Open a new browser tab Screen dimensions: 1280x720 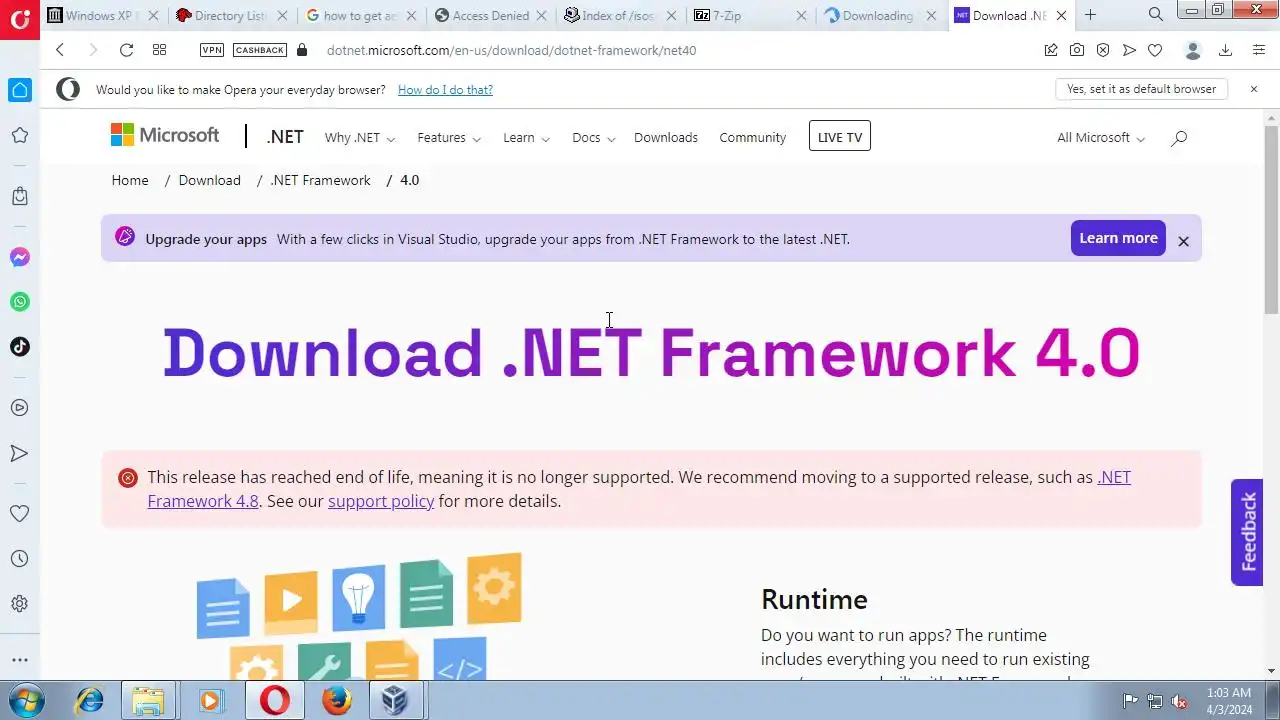1090,15
